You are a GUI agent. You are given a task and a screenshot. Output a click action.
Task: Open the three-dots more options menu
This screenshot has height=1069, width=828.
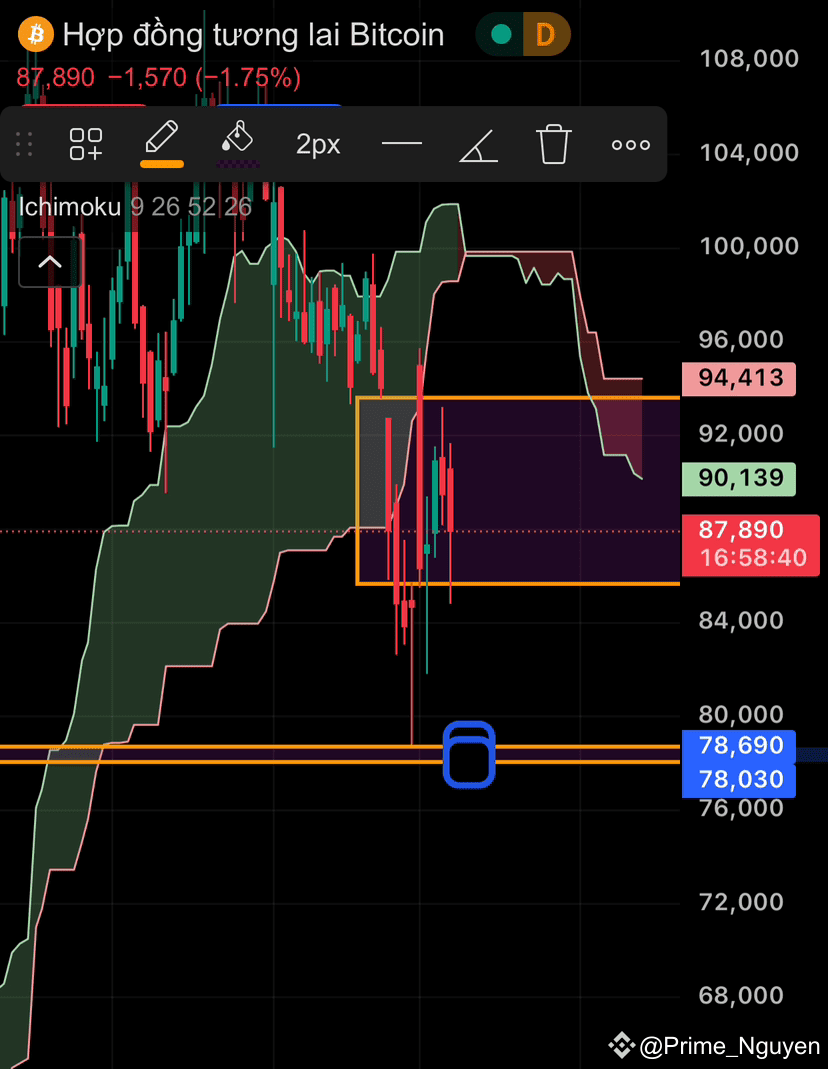pos(630,145)
